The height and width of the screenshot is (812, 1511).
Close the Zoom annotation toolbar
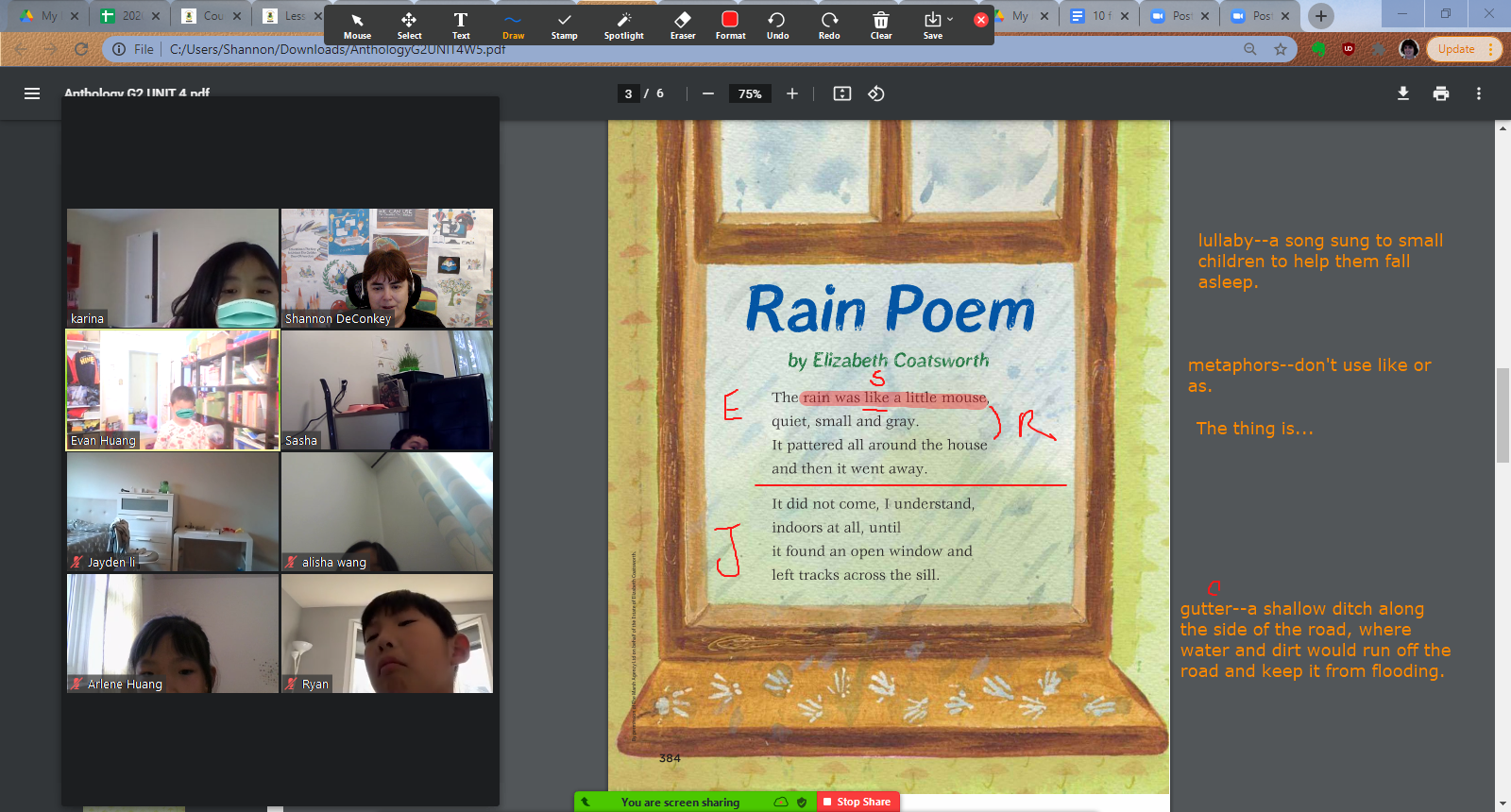point(981,19)
